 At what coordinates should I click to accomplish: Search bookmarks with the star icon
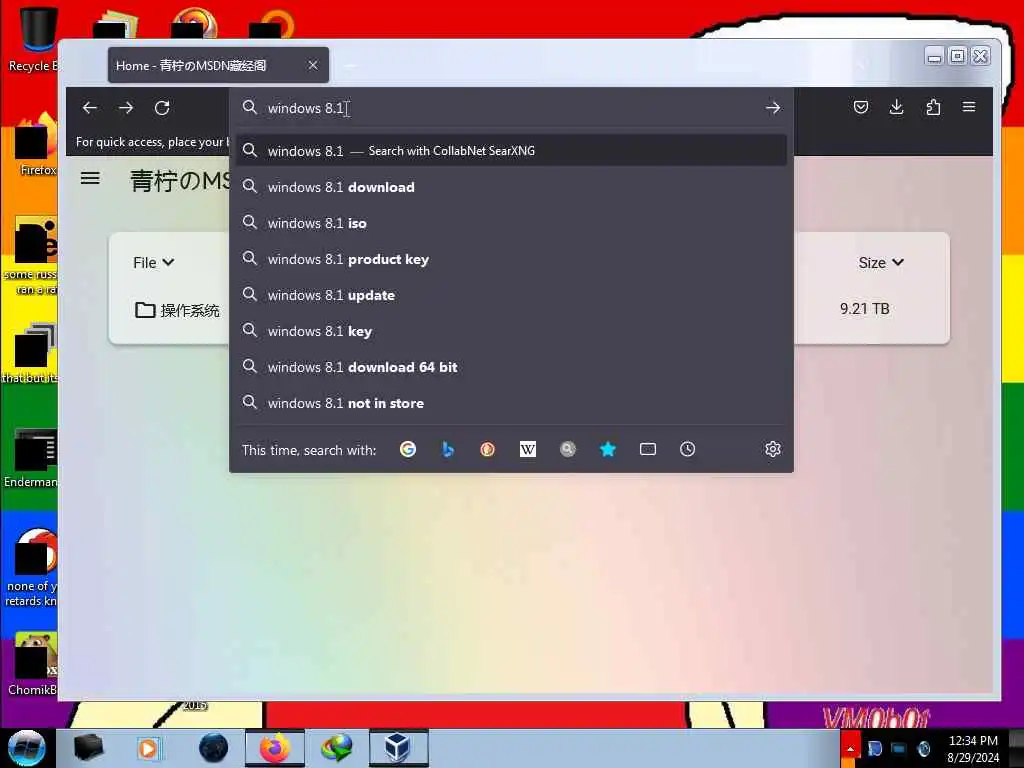(x=607, y=449)
